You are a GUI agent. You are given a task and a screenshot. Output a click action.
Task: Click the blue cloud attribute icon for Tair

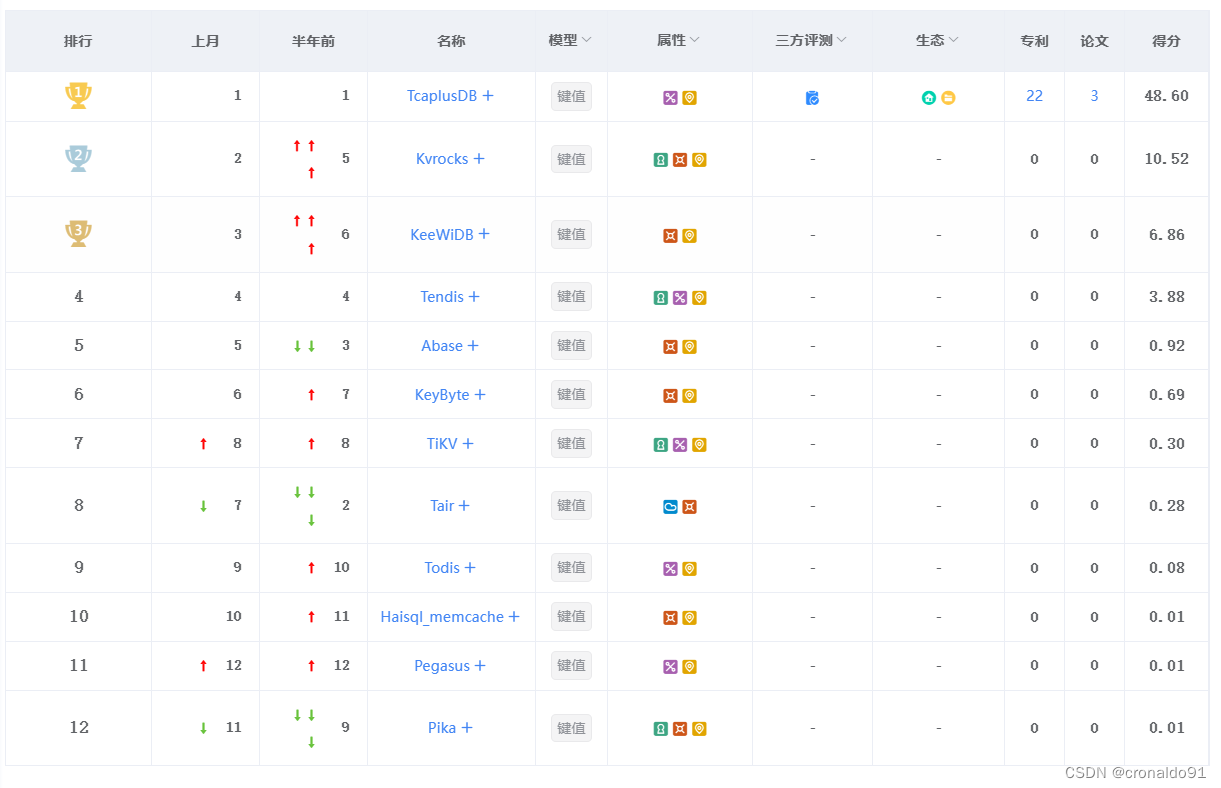click(x=670, y=507)
